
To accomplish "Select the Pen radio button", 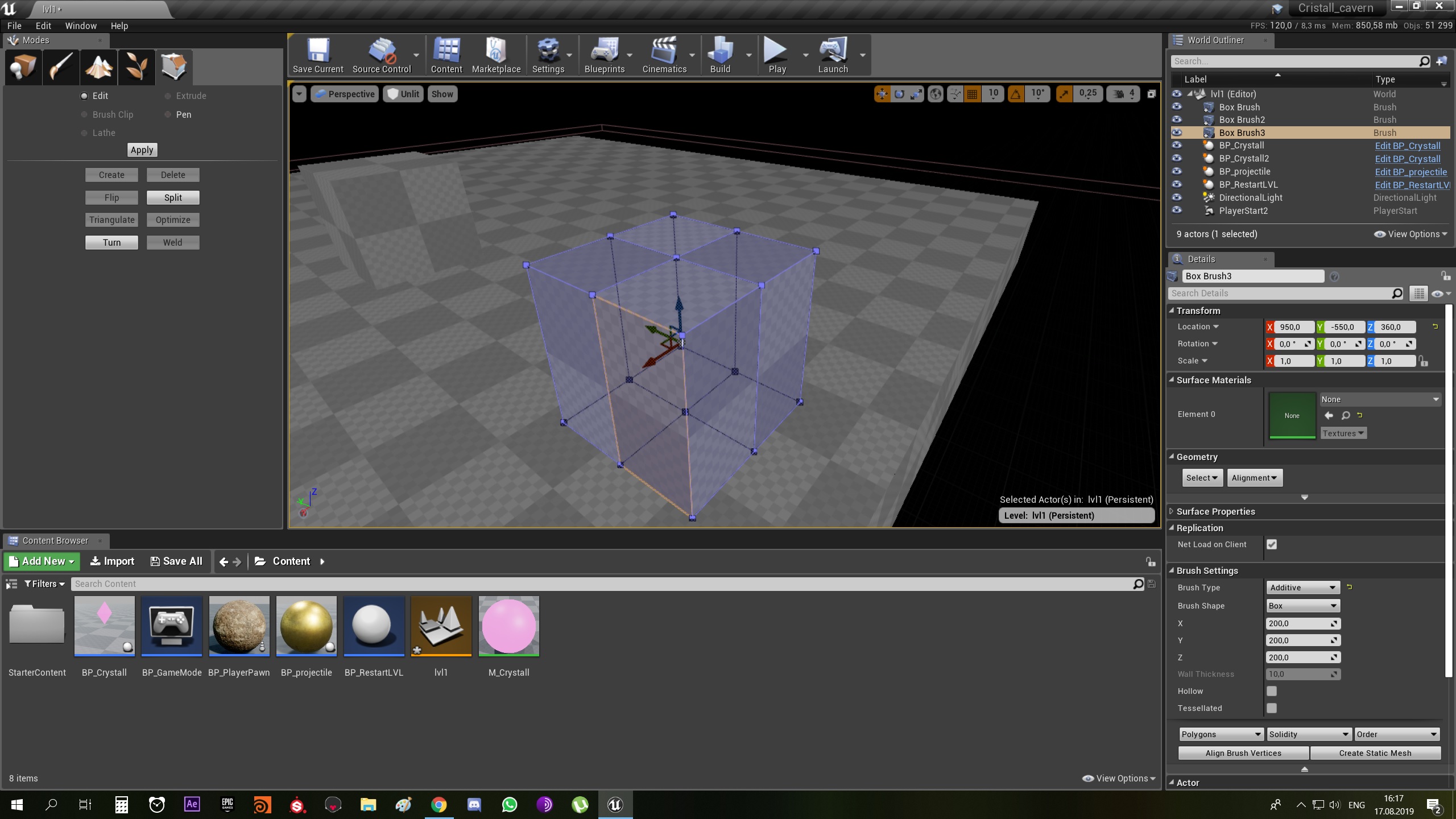I will 168,114.
